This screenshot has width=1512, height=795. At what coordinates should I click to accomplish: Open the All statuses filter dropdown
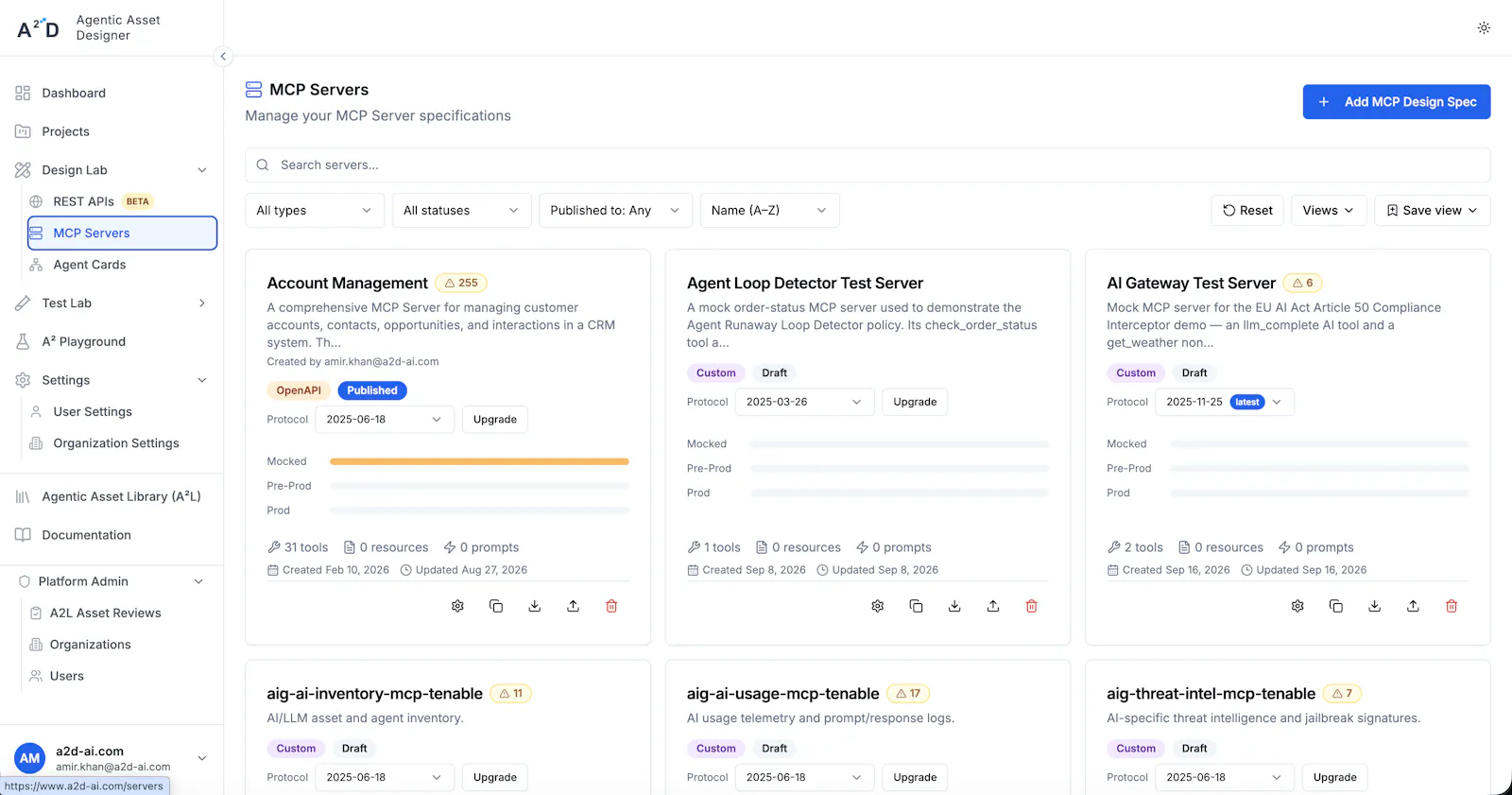[x=461, y=211]
